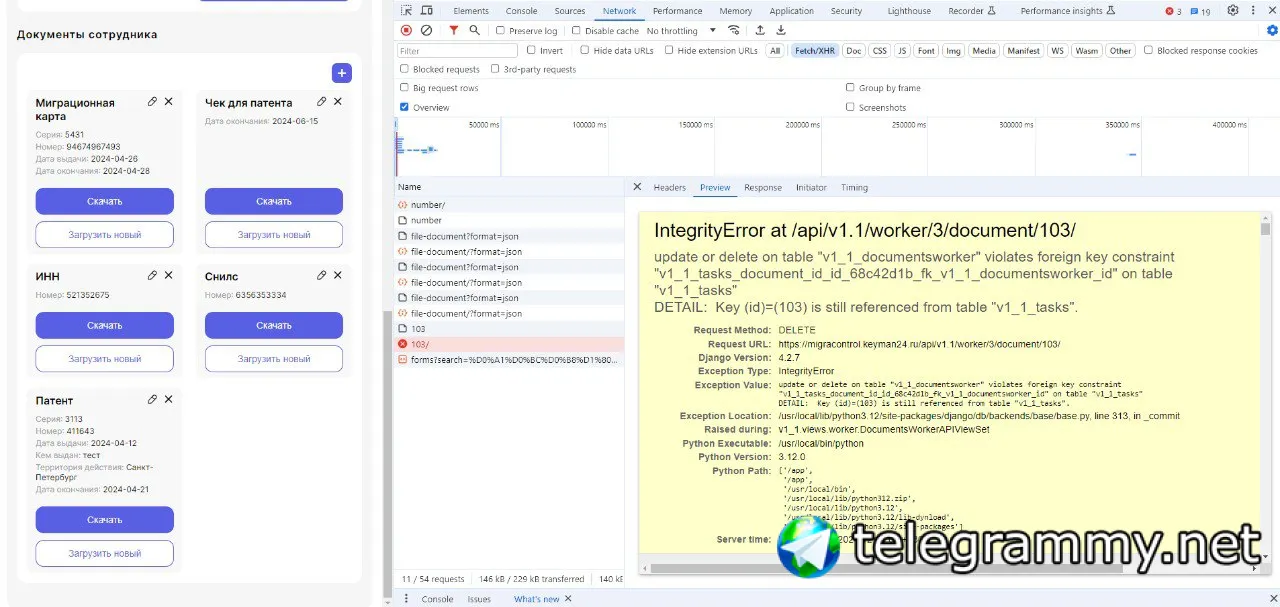Screen dimensions: 1280x607
Task: Open network conditions wifi icon
Action: [735, 31]
